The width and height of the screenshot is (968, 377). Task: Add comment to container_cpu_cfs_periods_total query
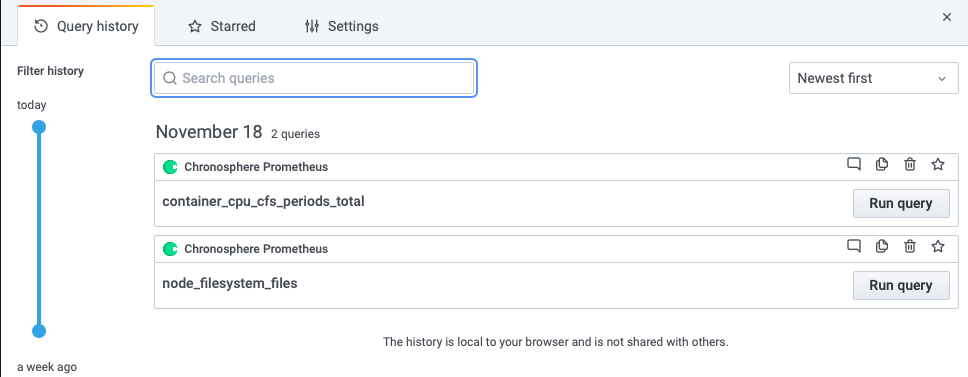[x=854, y=164]
